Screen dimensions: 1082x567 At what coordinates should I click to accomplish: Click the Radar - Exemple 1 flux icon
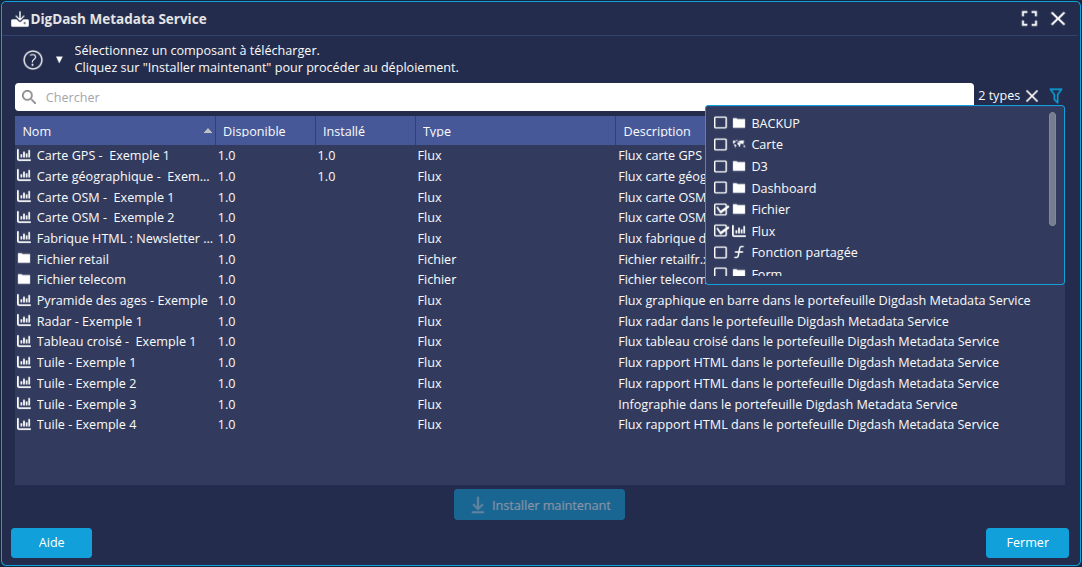pos(24,321)
